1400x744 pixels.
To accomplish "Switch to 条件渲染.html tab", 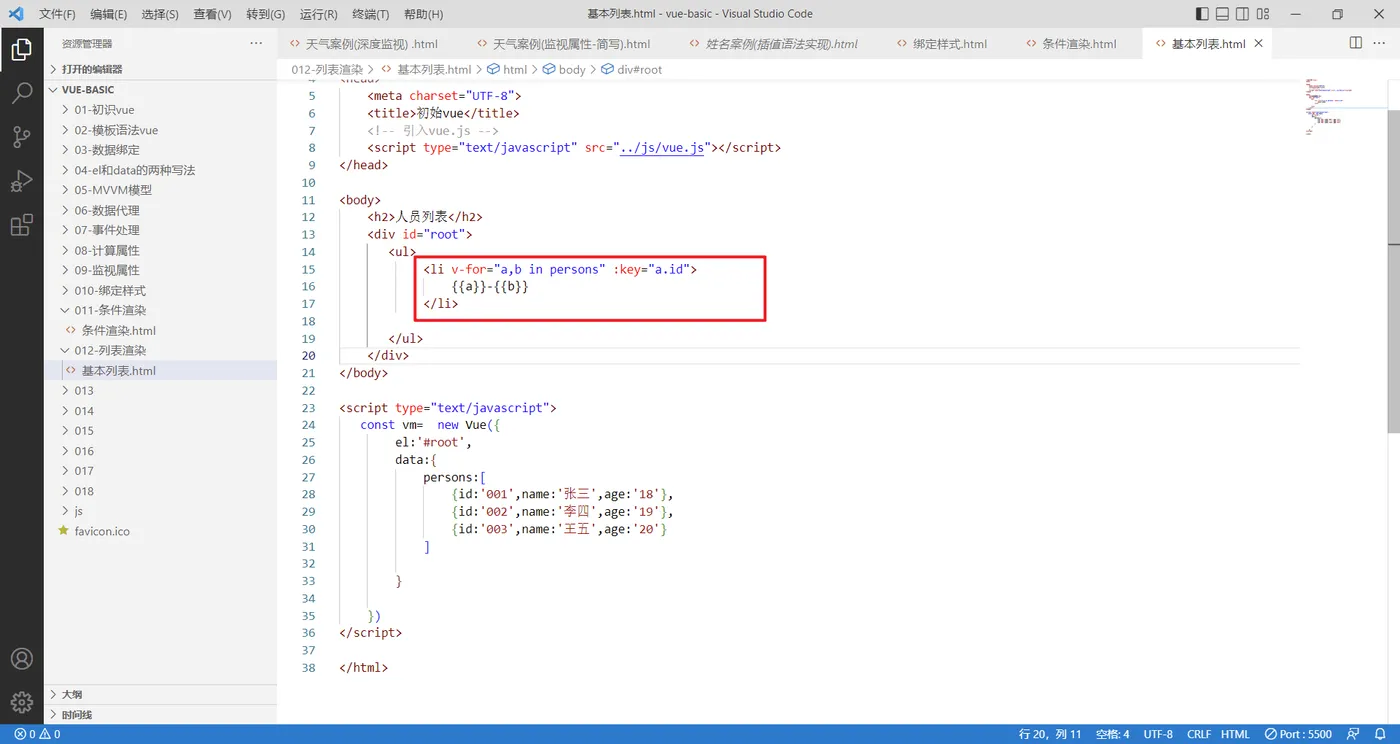I will (1078, 44).
